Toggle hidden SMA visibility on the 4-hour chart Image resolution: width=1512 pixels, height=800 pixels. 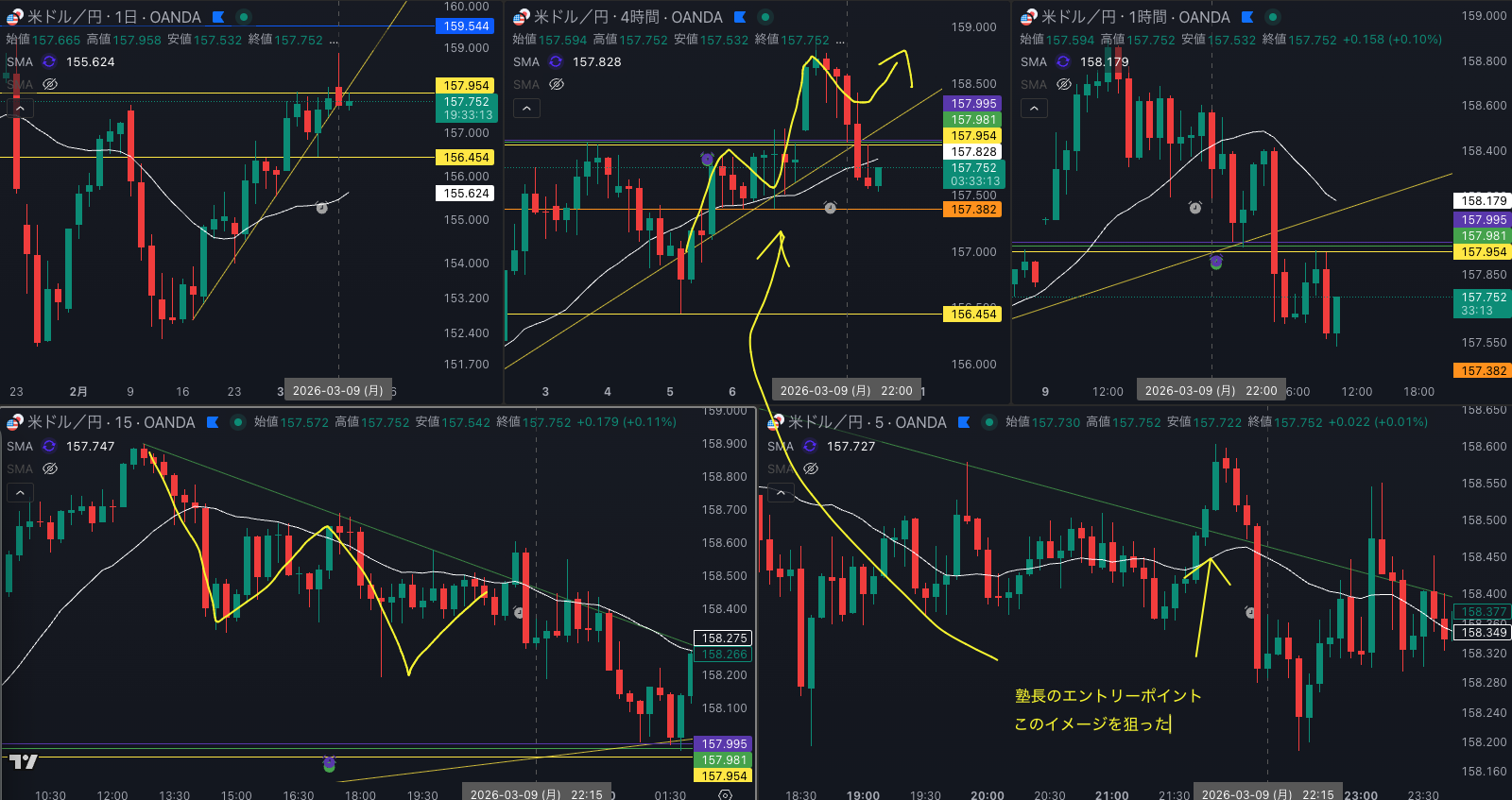coord(557,84)
